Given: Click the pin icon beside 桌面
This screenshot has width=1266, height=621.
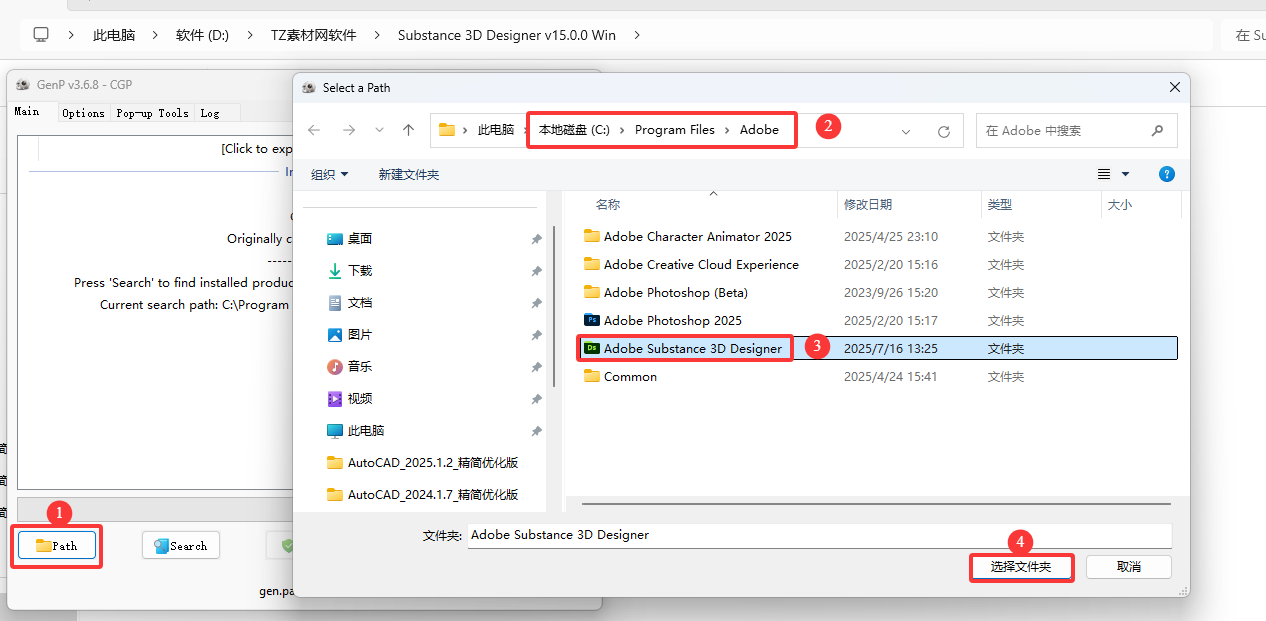Looking at the screenshot, I should point(536,239).
